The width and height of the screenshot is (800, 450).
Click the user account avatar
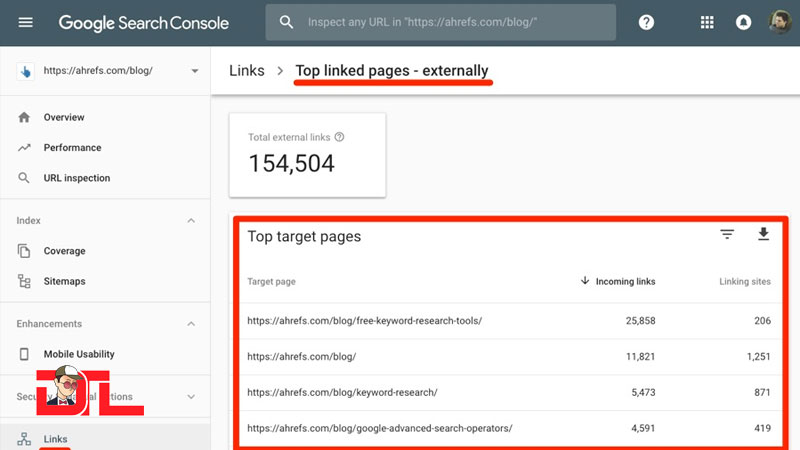[x=779, y=22]
